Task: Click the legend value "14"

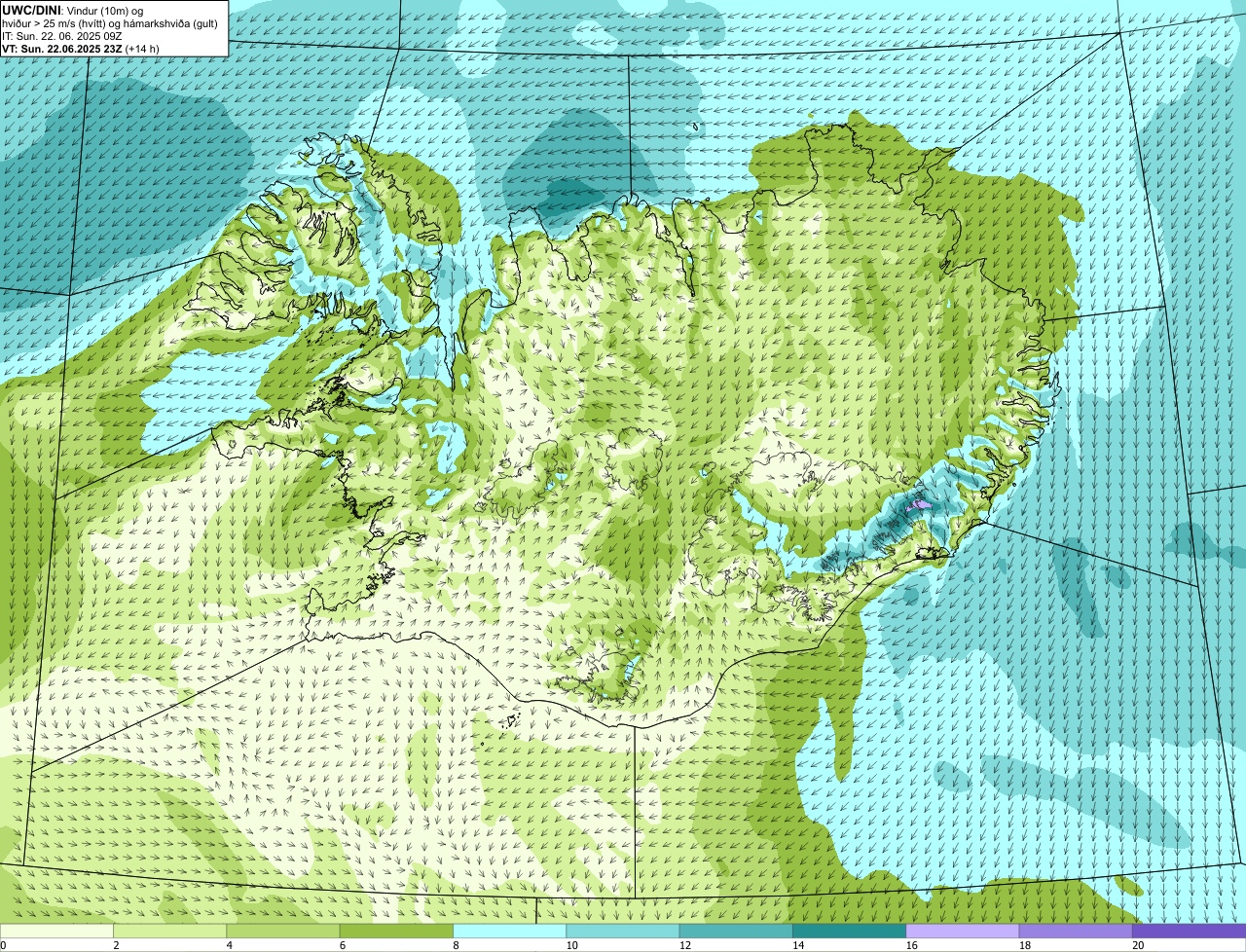Action: click(x=797, y=945)
